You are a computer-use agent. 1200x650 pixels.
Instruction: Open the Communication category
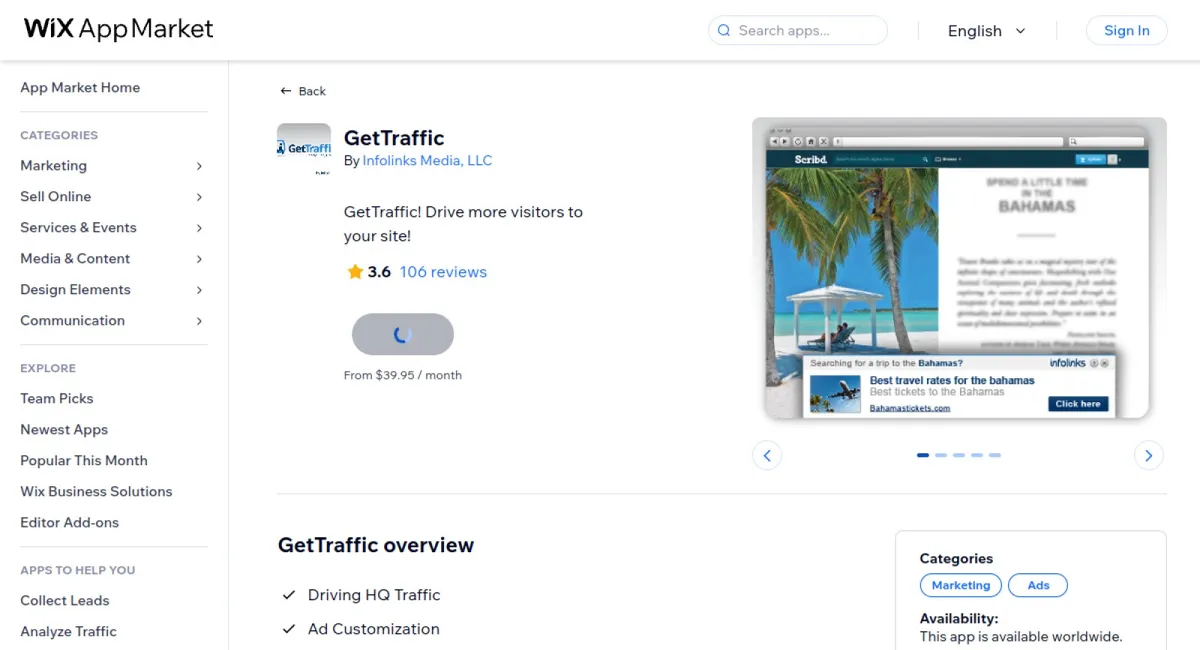point(72,321)
